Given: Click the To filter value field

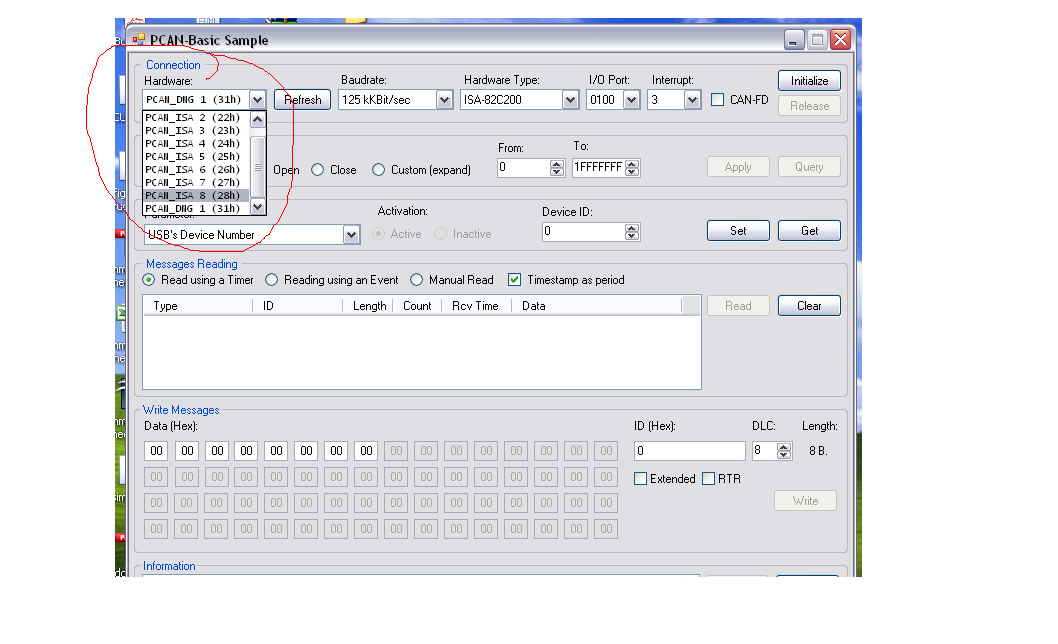Looking at the screenshot, I should pyautogui.click(x=598, y=167).
